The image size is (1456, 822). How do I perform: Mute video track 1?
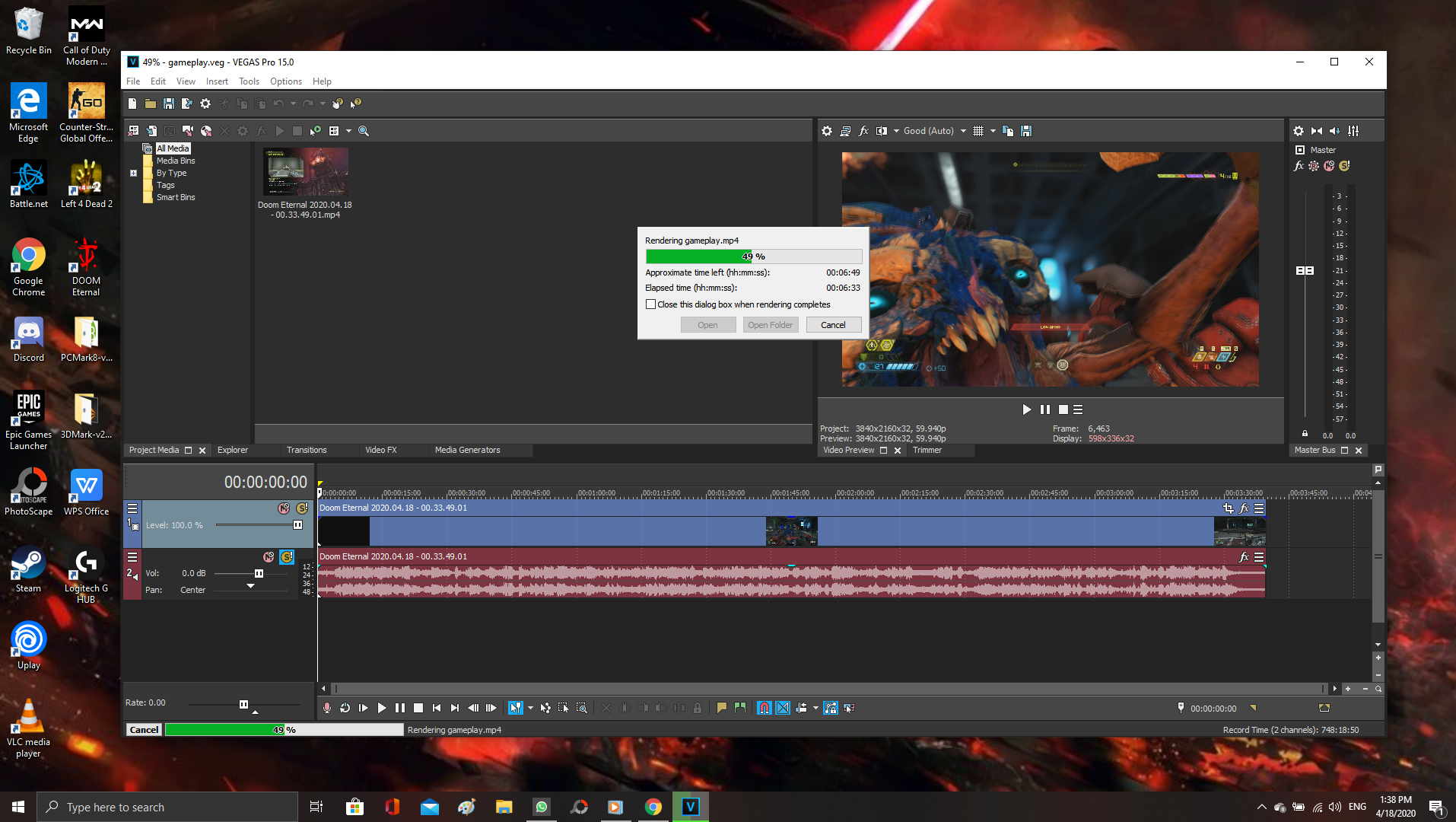pyautogui.click(x=284, y=508)
